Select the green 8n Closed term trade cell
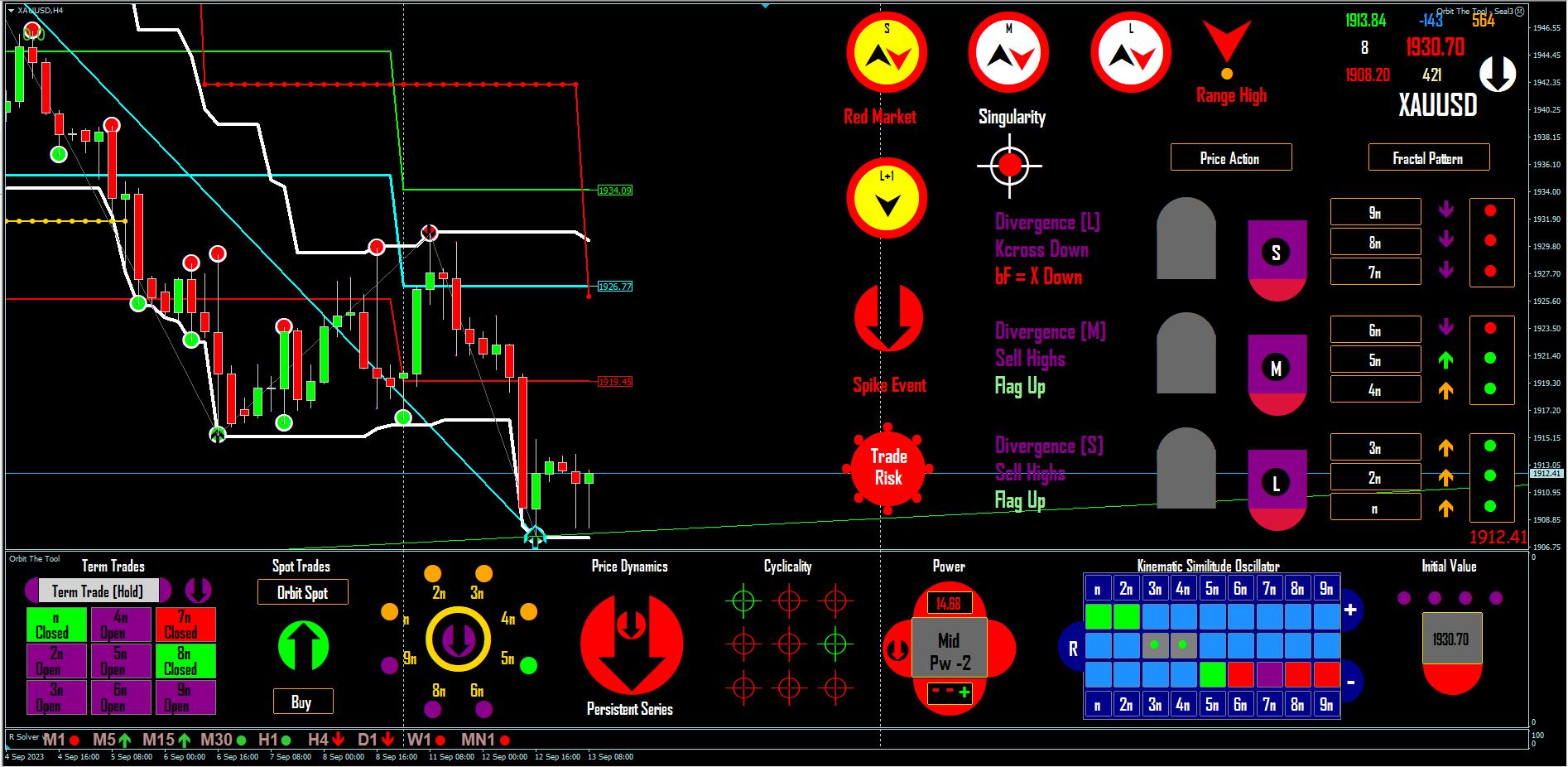Screen dimensions: 1568x767 pyautogui.click(x=185, y=661)
